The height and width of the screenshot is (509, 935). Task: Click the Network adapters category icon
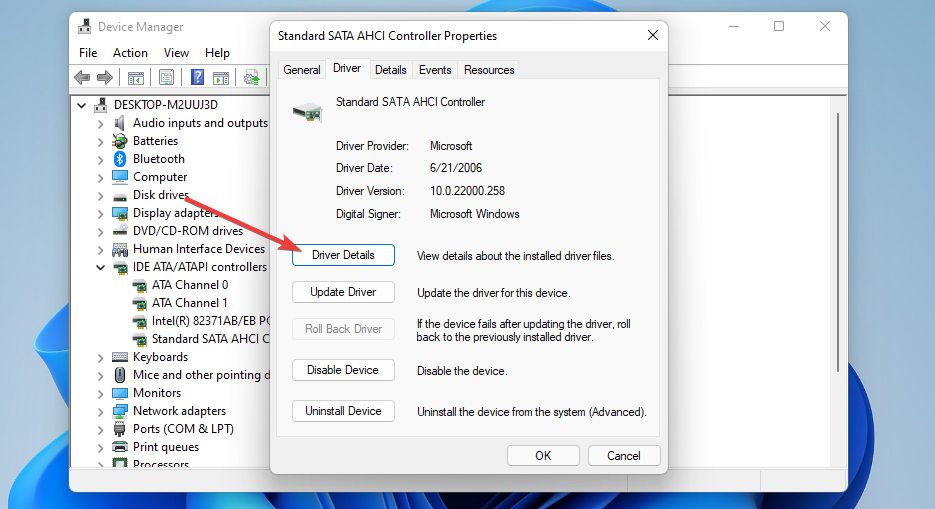coord(120,411)
